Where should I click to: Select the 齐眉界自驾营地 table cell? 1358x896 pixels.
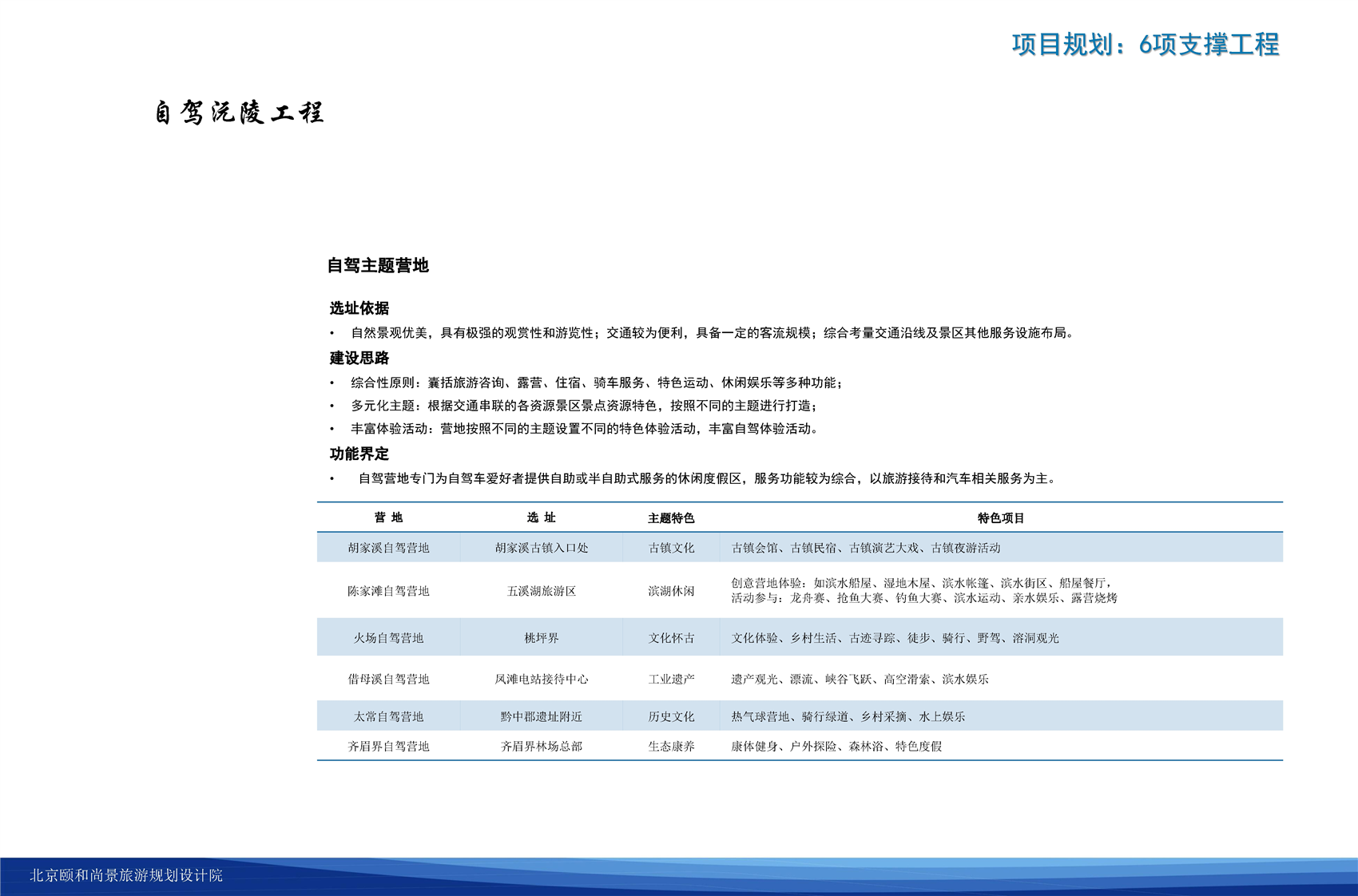tap(388, 747)
